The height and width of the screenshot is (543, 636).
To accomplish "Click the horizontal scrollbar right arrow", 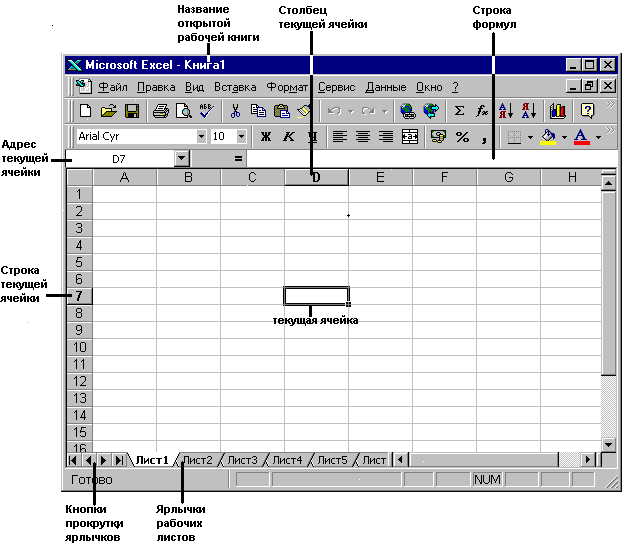I will [x=587, y=460].
